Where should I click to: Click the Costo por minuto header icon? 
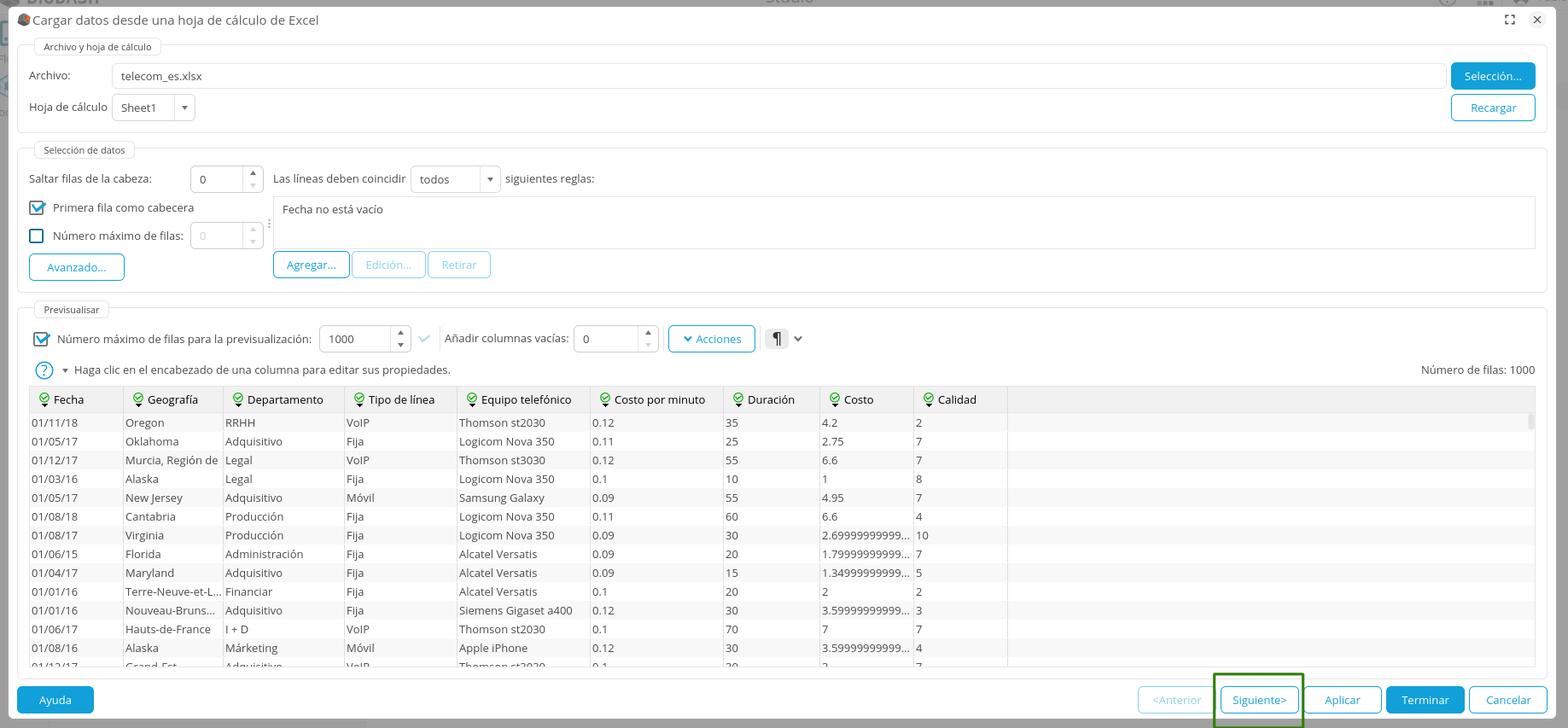coord(605,399)
